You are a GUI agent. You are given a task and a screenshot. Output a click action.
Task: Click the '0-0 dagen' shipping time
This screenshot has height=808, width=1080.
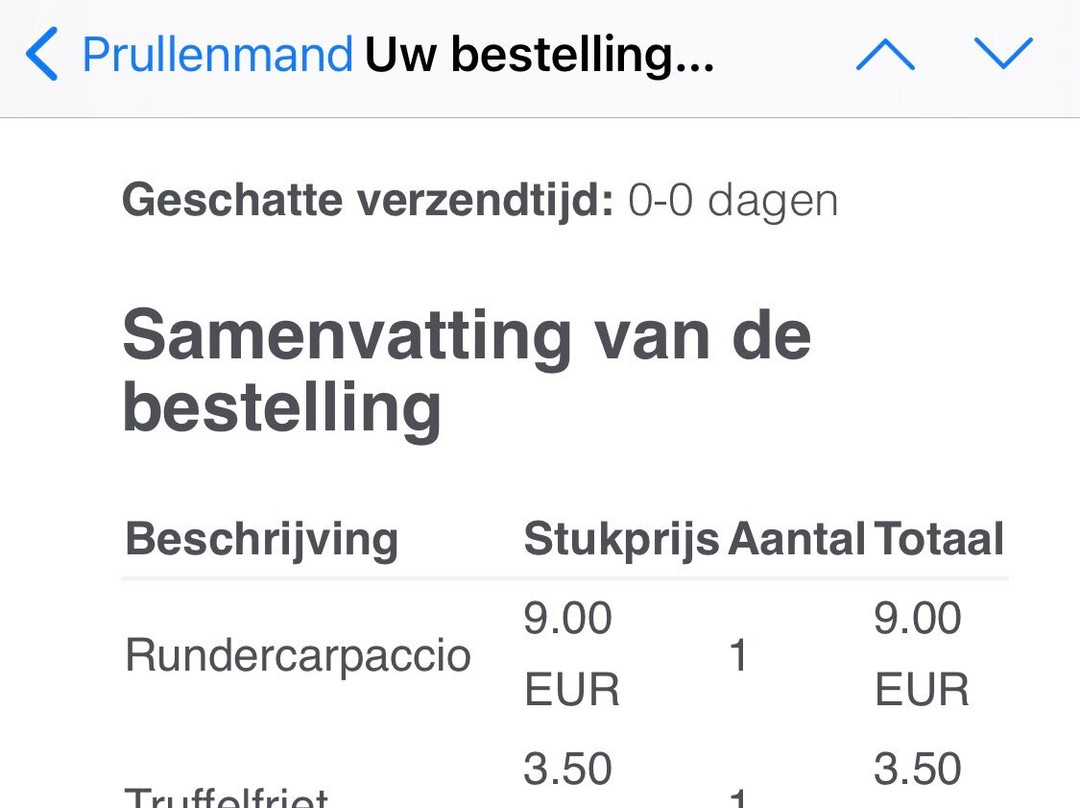click(x=733, y=201)
